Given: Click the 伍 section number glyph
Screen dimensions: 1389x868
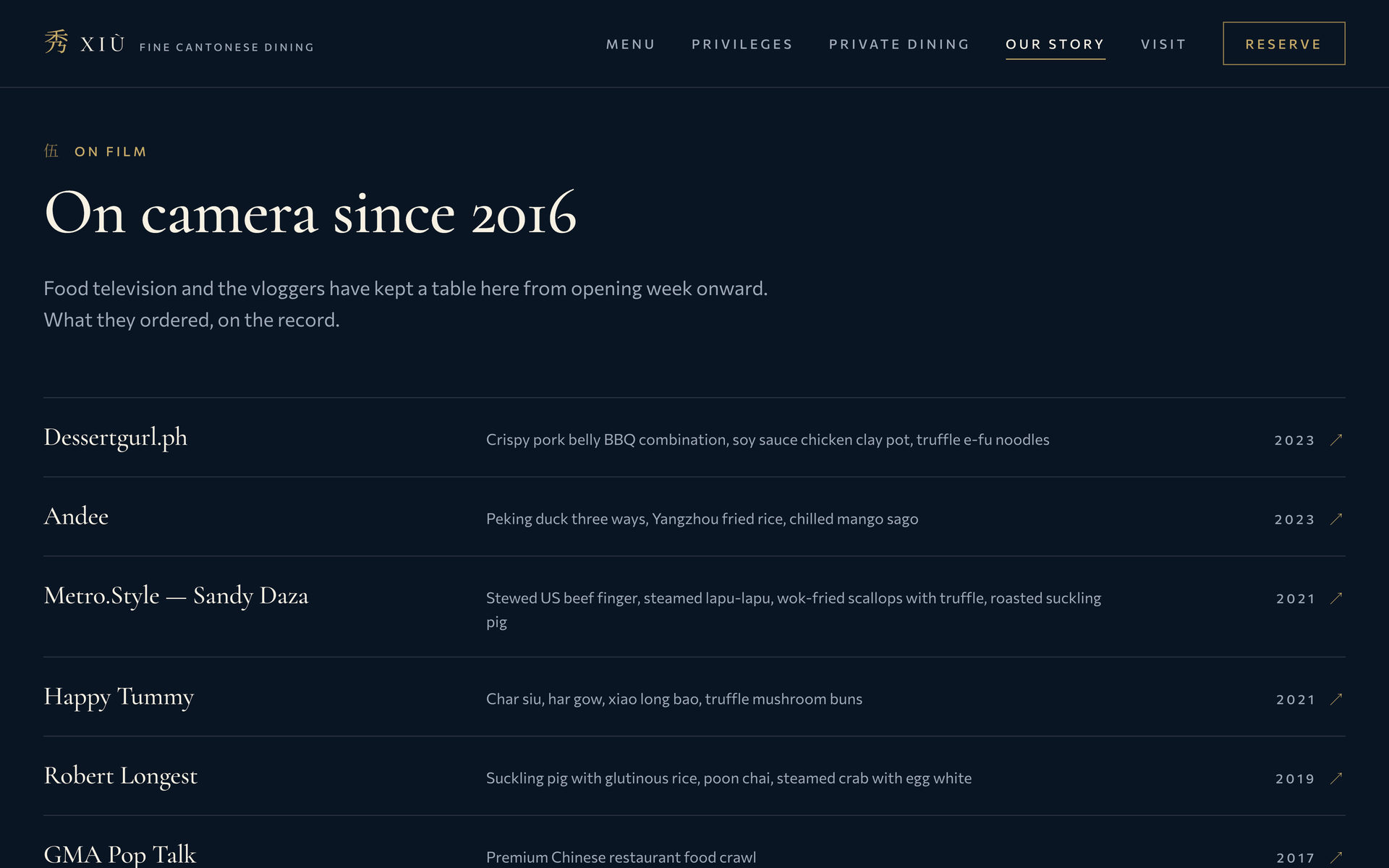Looking at the screenshot, I should point(51,150).
